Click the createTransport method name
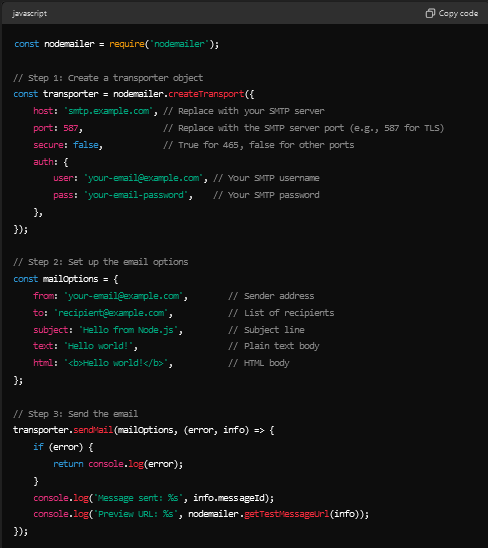Viewport: 488px width, 548px height. (206, 94)
